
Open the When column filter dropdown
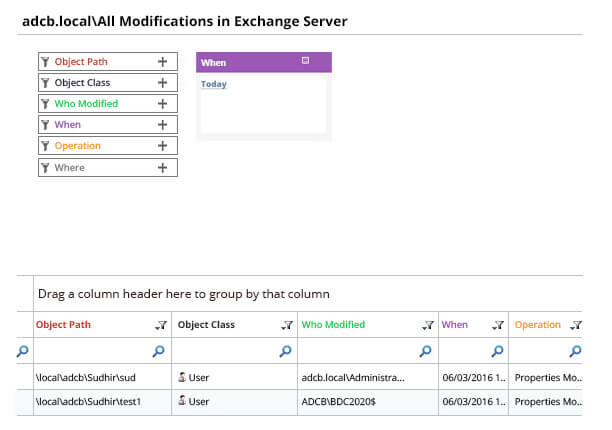pyautogui.click(x=498, y=325)
